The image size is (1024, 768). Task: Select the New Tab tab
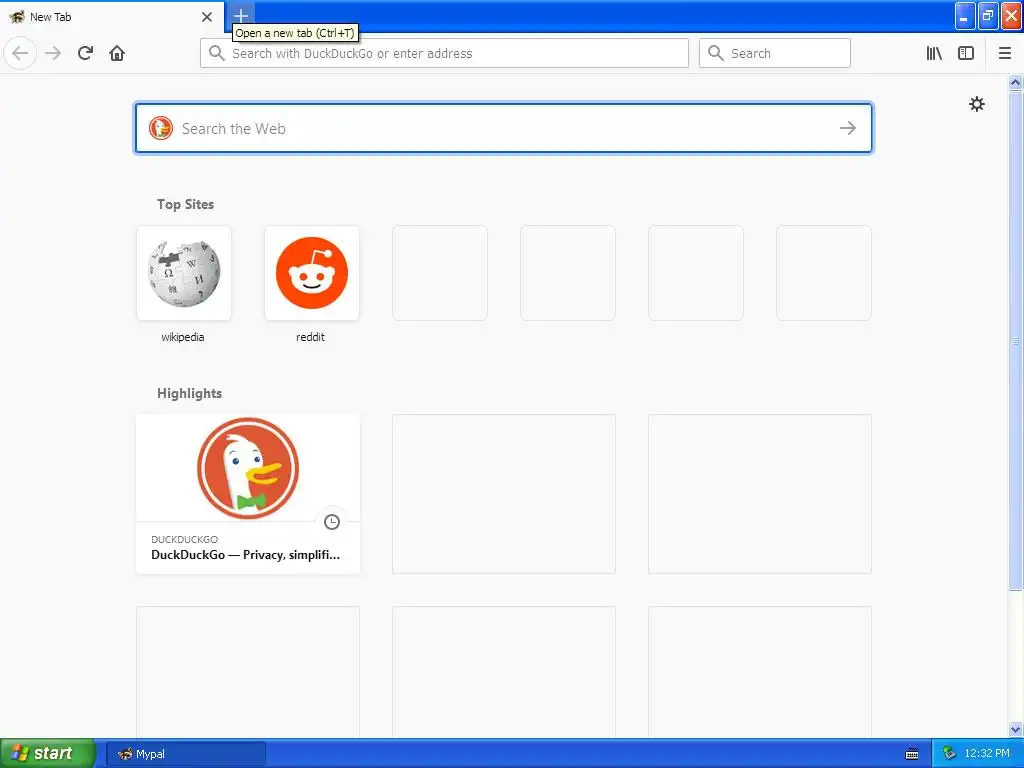click(111, 17)
